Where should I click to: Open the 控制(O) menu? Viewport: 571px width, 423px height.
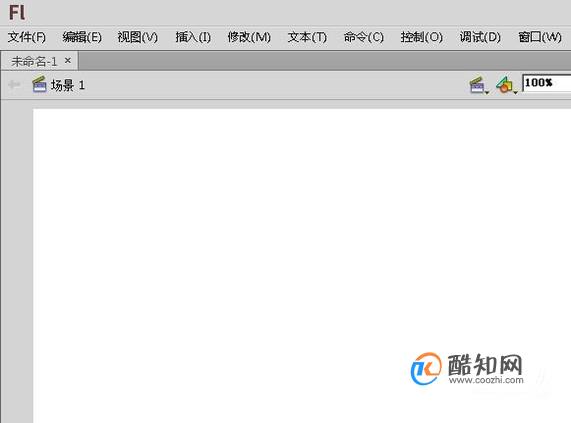pyautogui.click(x=421, y=37)
